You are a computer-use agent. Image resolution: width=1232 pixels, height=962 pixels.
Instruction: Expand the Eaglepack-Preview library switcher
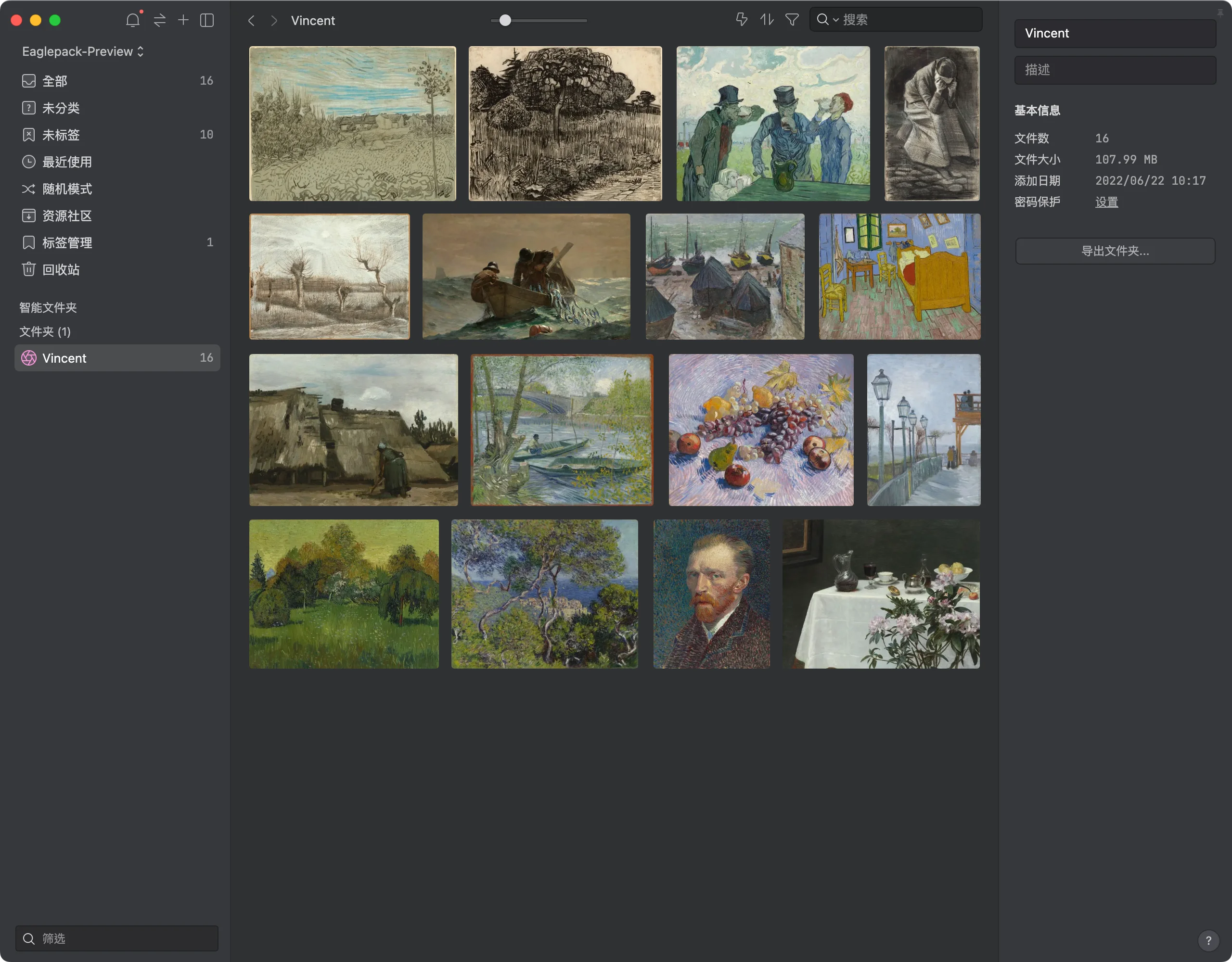tap(83, 51)
